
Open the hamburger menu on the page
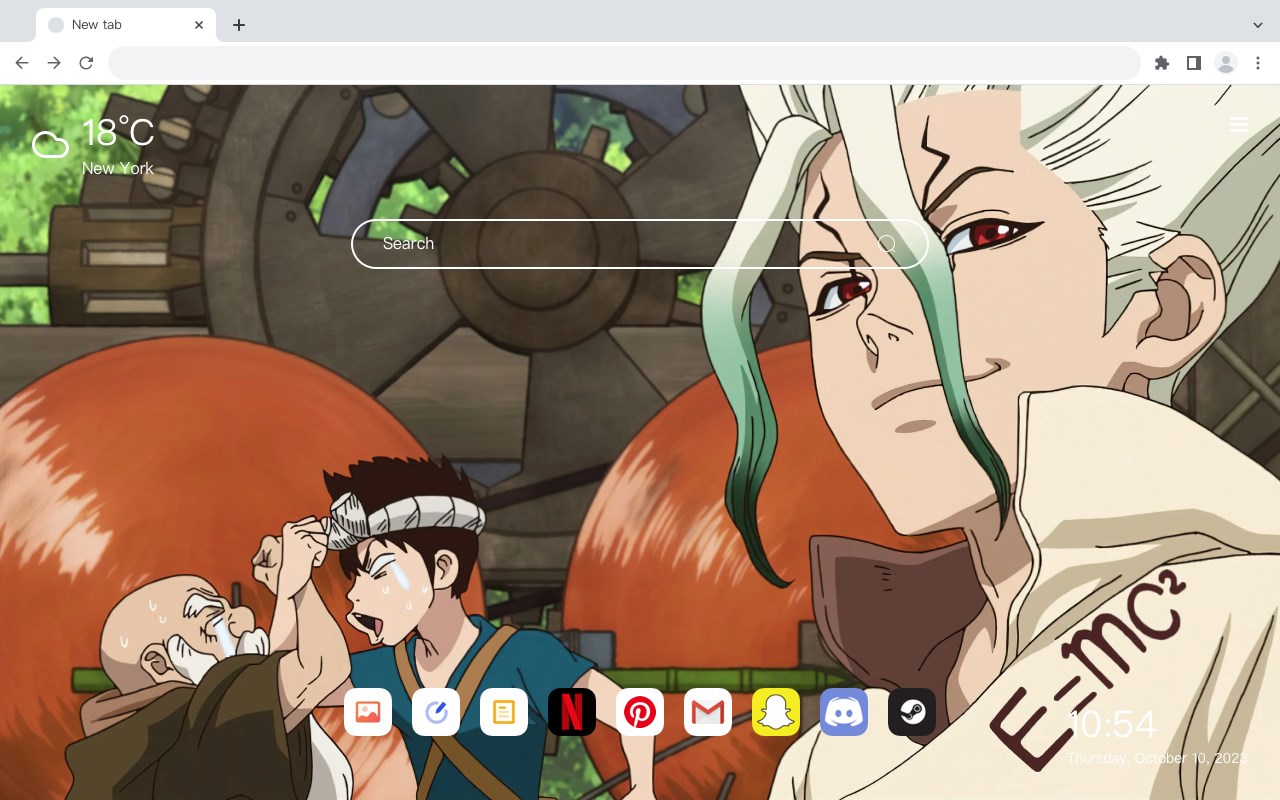1238,124
